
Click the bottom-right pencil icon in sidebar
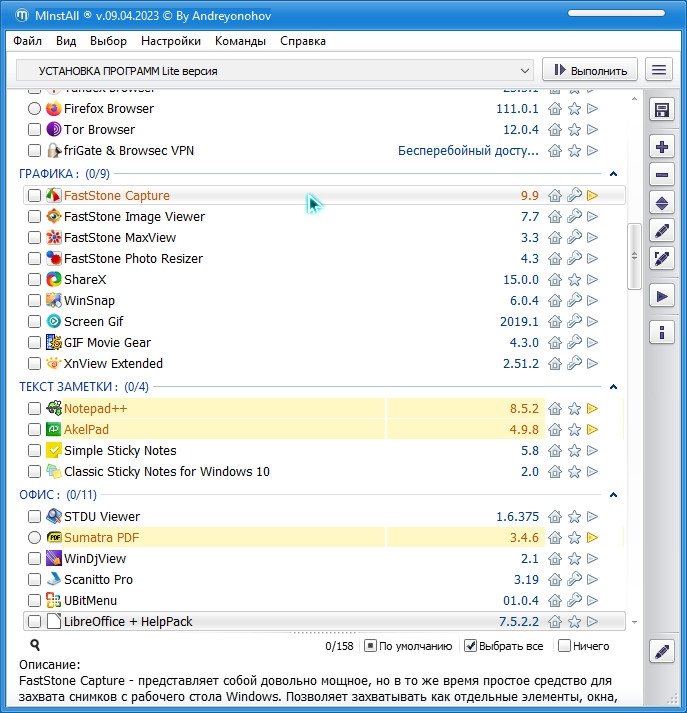click(x=662, y=652)
